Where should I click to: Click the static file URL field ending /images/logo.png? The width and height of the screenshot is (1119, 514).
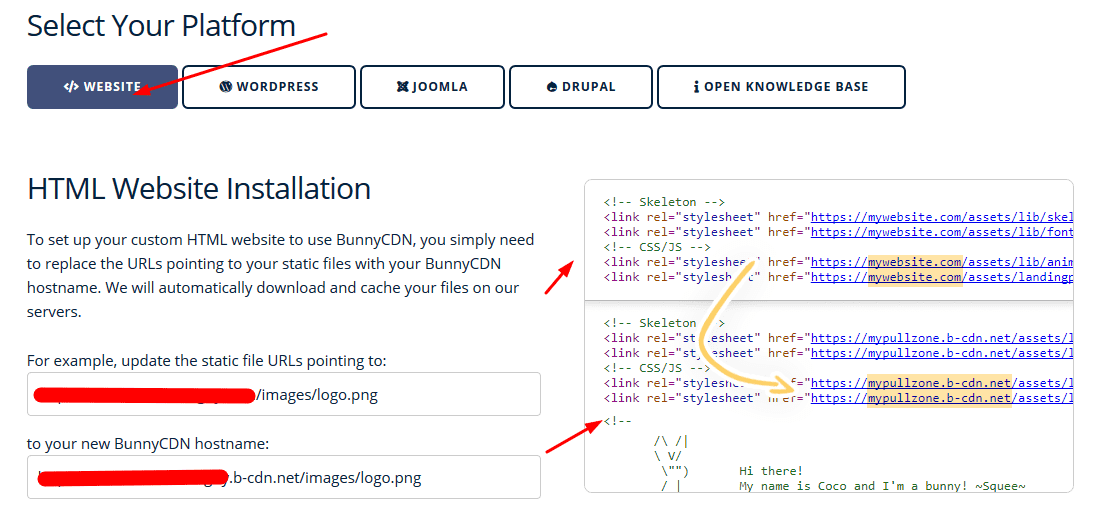click(x=284, y=394)
